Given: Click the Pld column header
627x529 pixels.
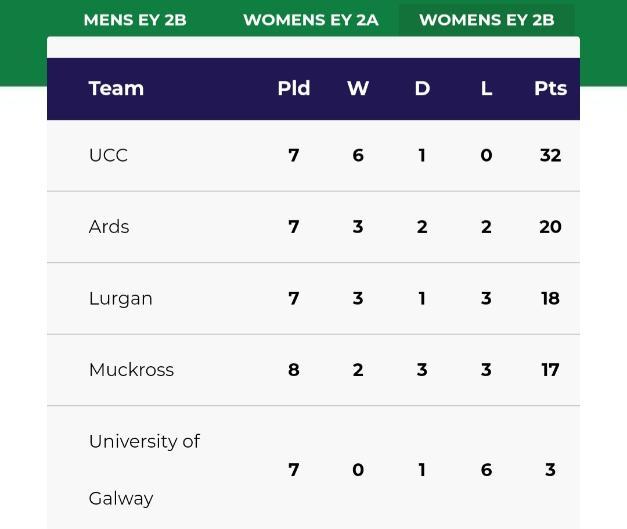Looking at the screenshot, I should tap(293, 88).
